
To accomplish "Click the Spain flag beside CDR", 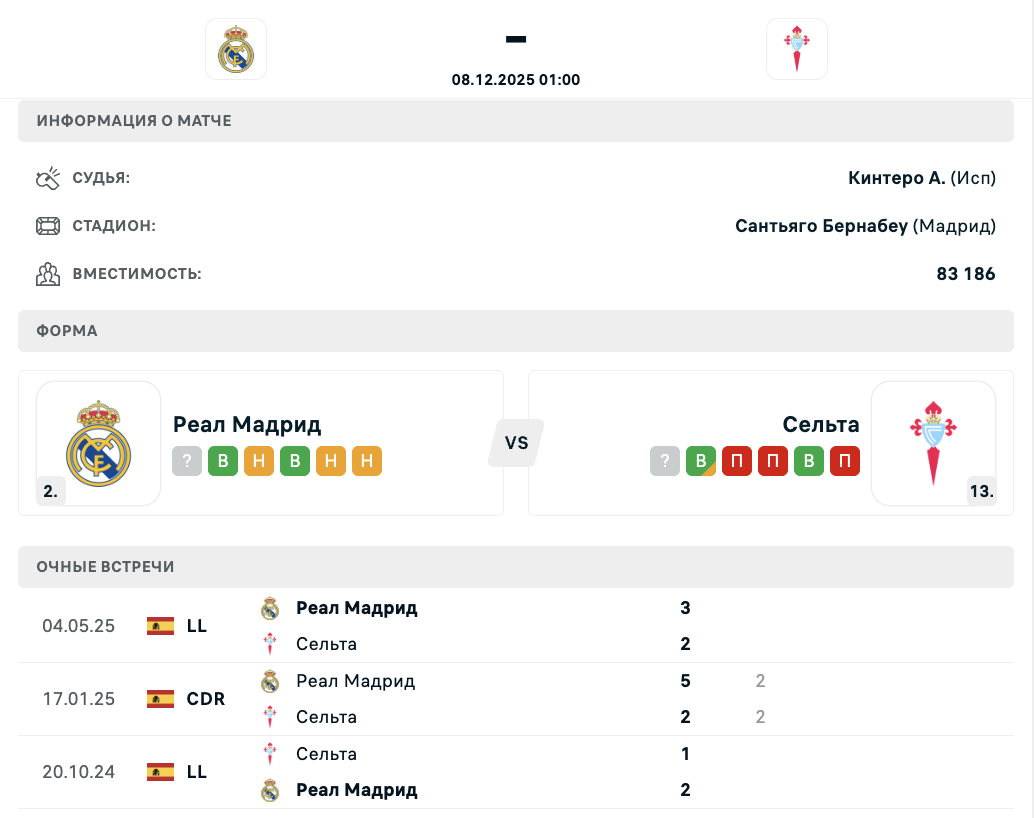I will pos(160,699).
